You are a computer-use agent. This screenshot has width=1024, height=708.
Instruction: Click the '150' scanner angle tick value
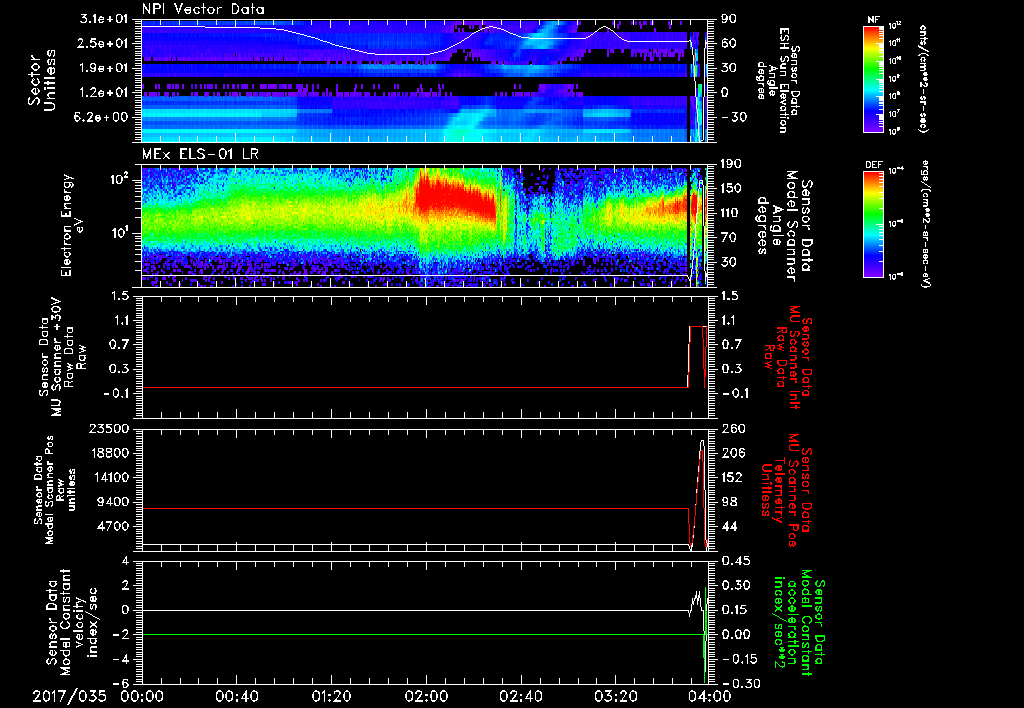(x=733, y=189)
